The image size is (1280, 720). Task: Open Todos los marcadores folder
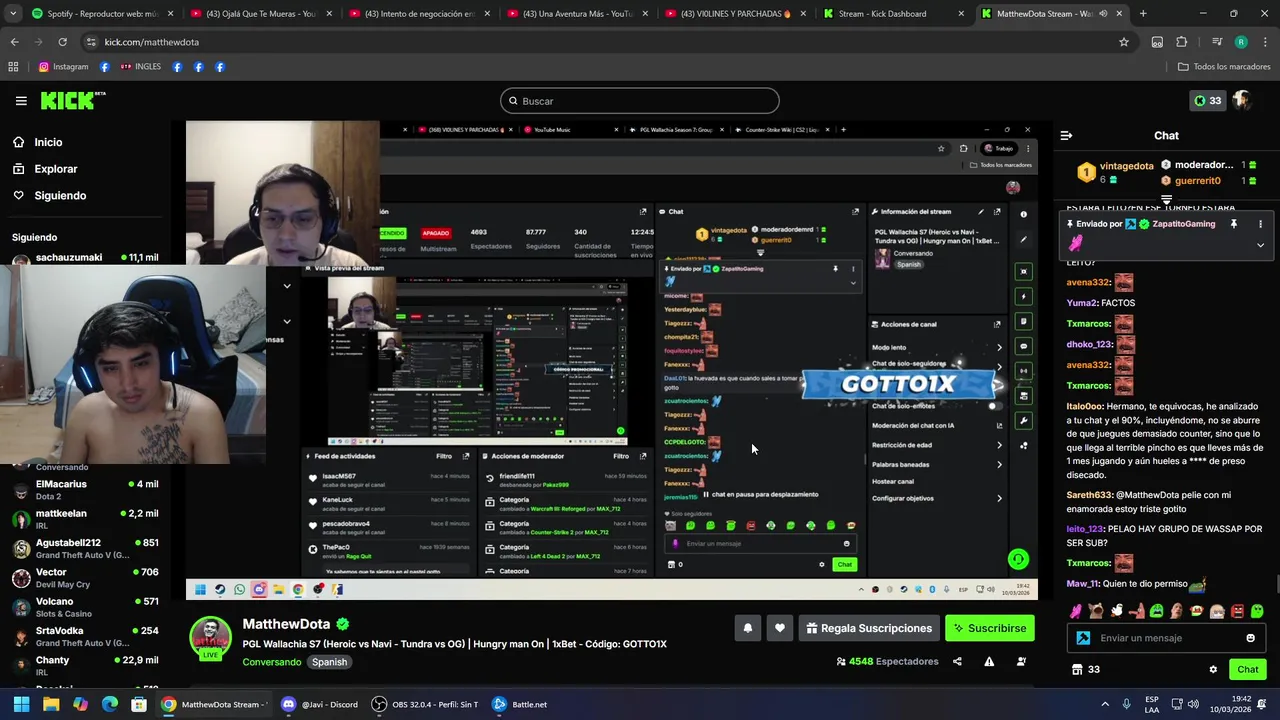[x=1224, y=67]
